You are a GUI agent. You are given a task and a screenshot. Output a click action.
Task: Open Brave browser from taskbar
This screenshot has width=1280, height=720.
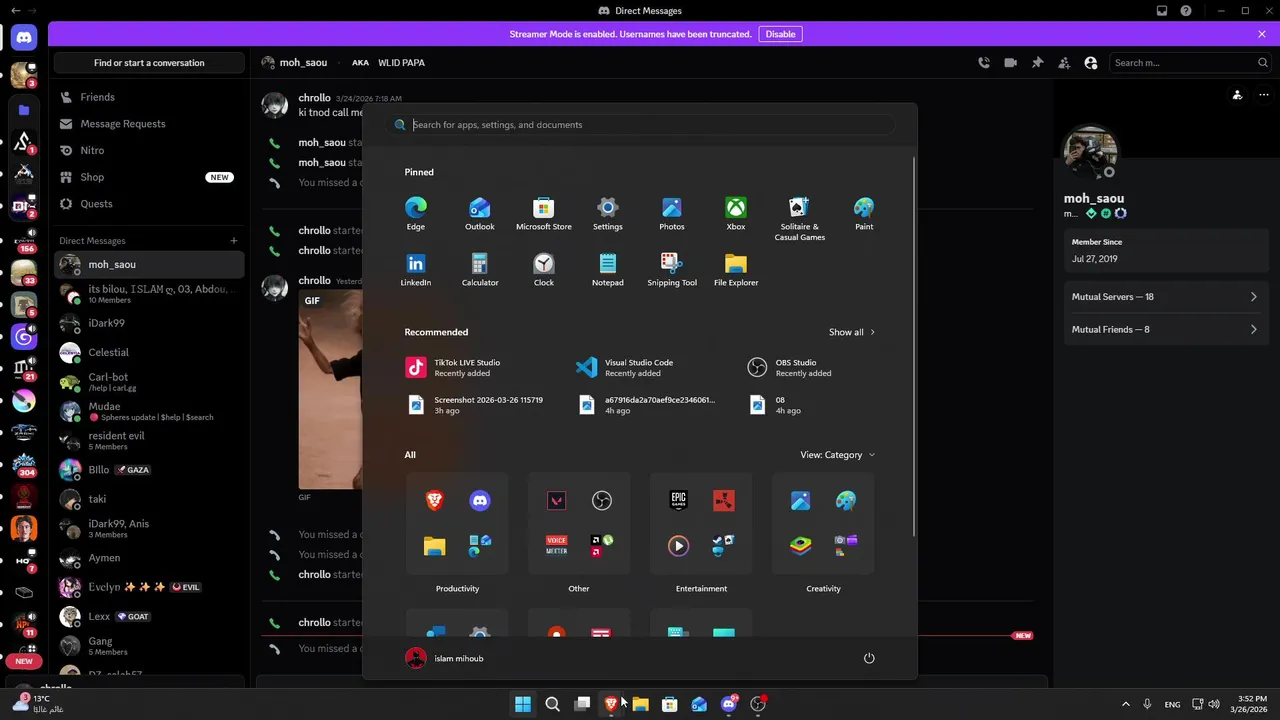click(x=611, y=704)
